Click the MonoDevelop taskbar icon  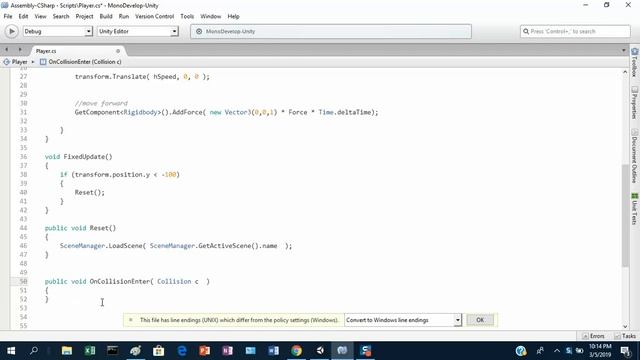coord(342,351)
